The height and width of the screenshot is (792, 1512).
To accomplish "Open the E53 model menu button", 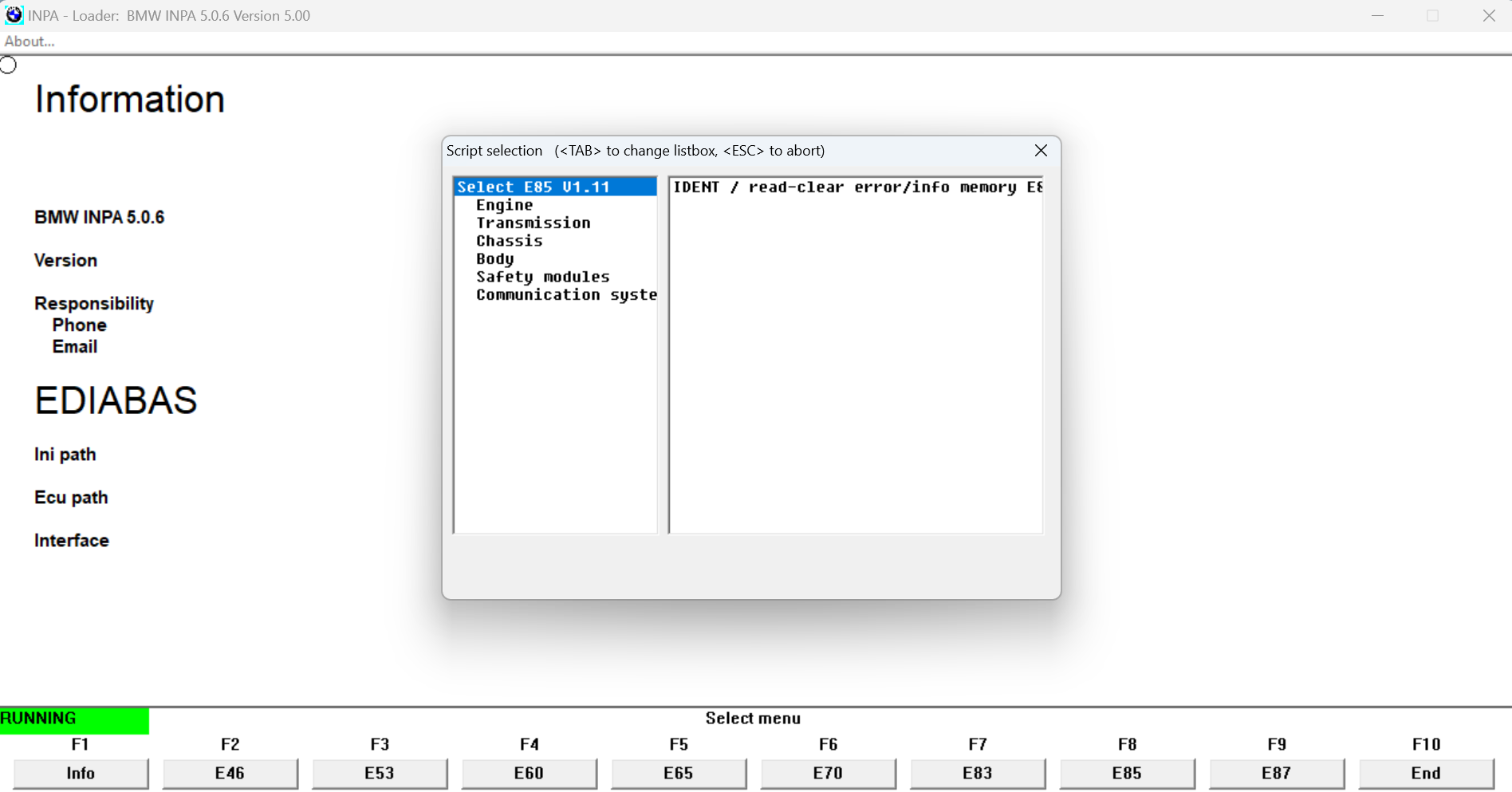I will (x=380, y=773).
